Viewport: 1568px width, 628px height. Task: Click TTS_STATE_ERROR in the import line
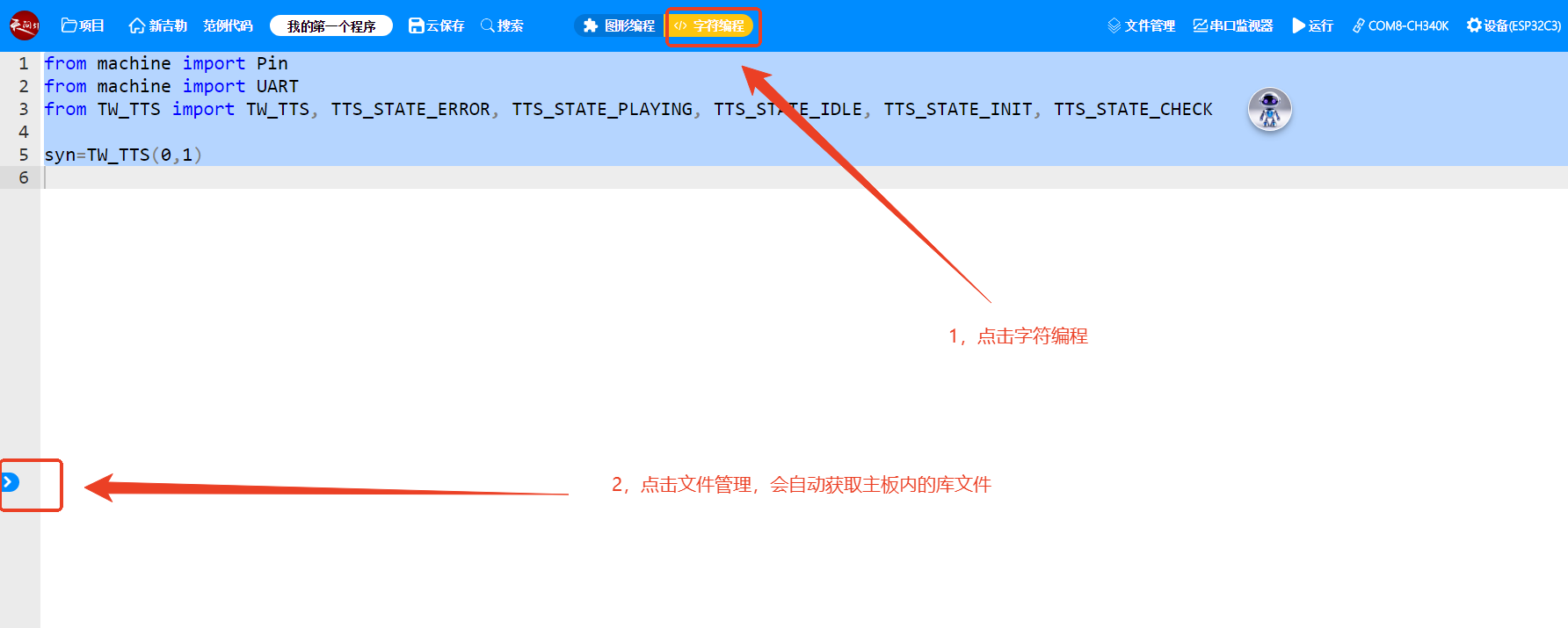[410, 109]
